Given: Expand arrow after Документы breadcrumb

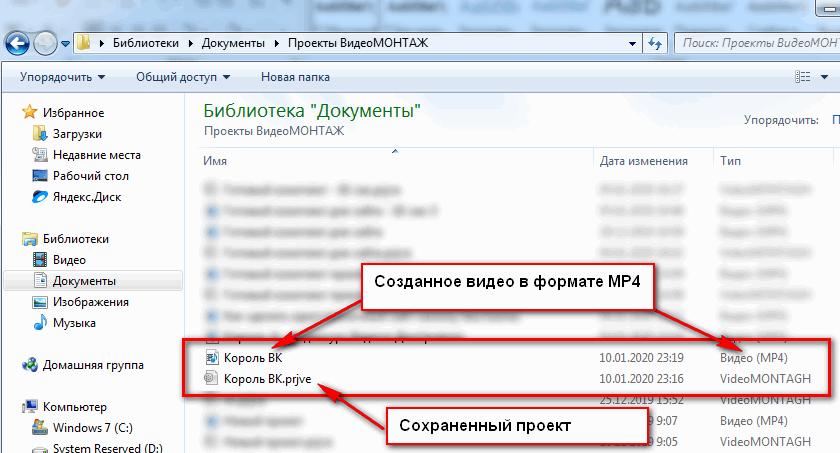Looking at the screenshot, I should click(x=277, y=43).
